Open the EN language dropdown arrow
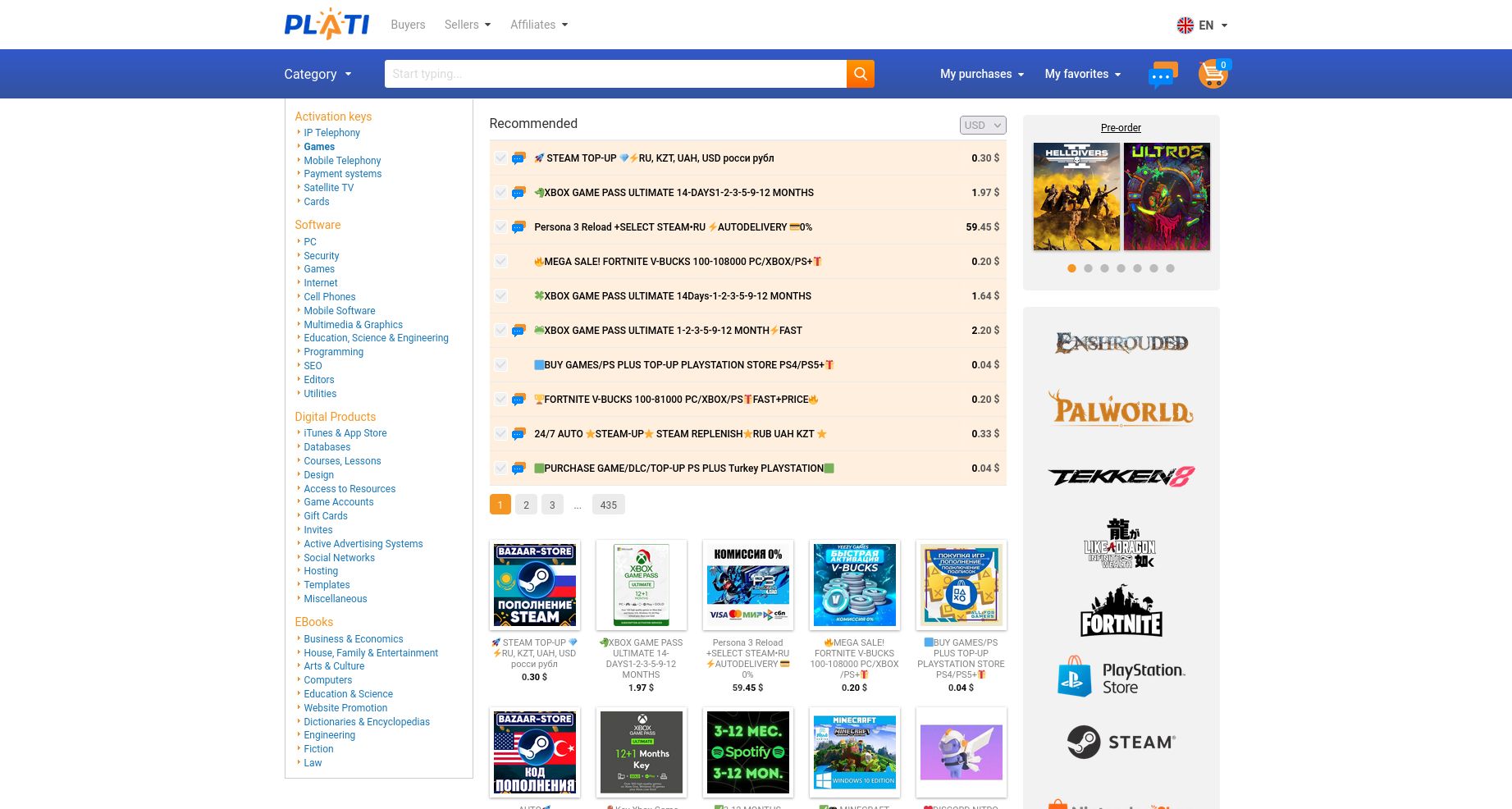1512x809 pixels. tap(1224, 25)
